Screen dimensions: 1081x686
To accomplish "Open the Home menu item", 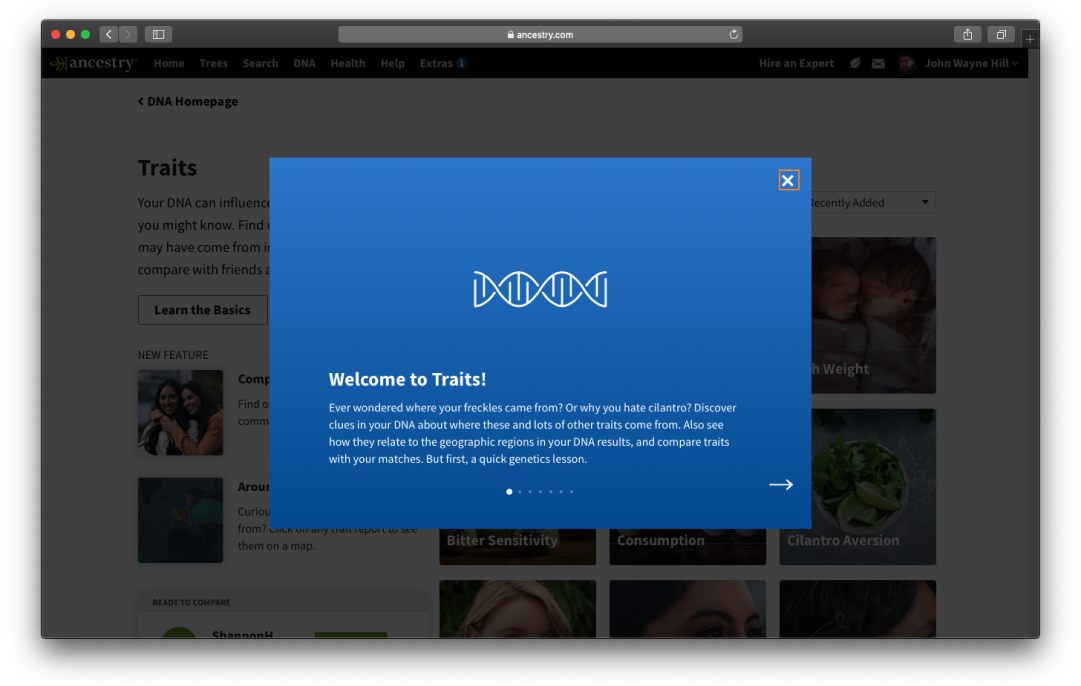I will click(169, 63).
